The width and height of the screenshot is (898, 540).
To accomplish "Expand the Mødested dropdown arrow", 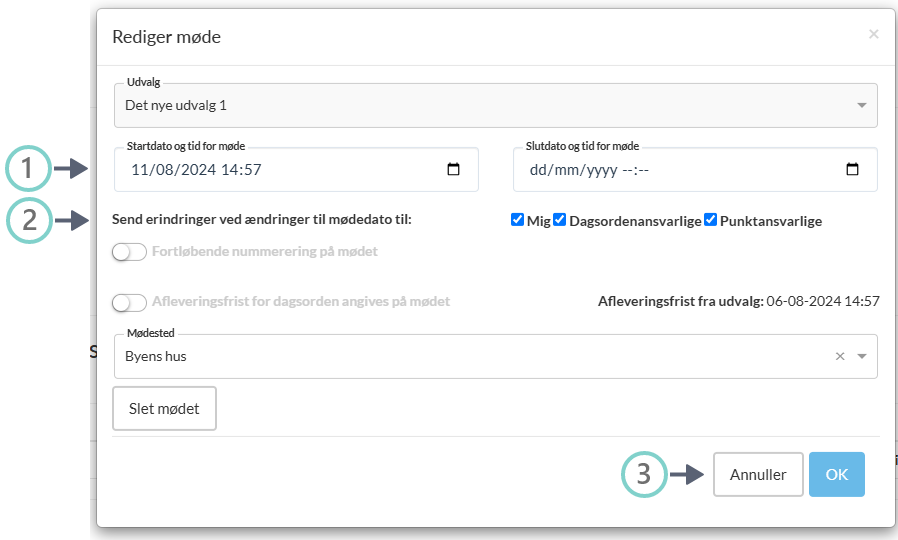I will point(862,357).
